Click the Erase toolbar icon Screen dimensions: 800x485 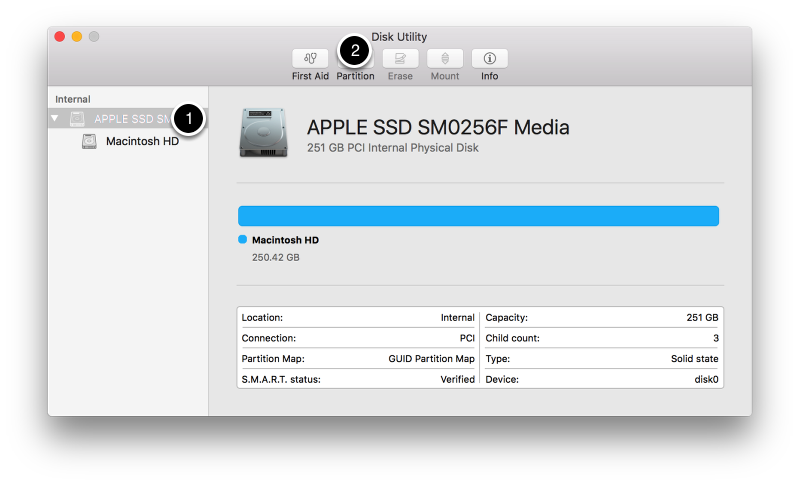coord(400,59)
